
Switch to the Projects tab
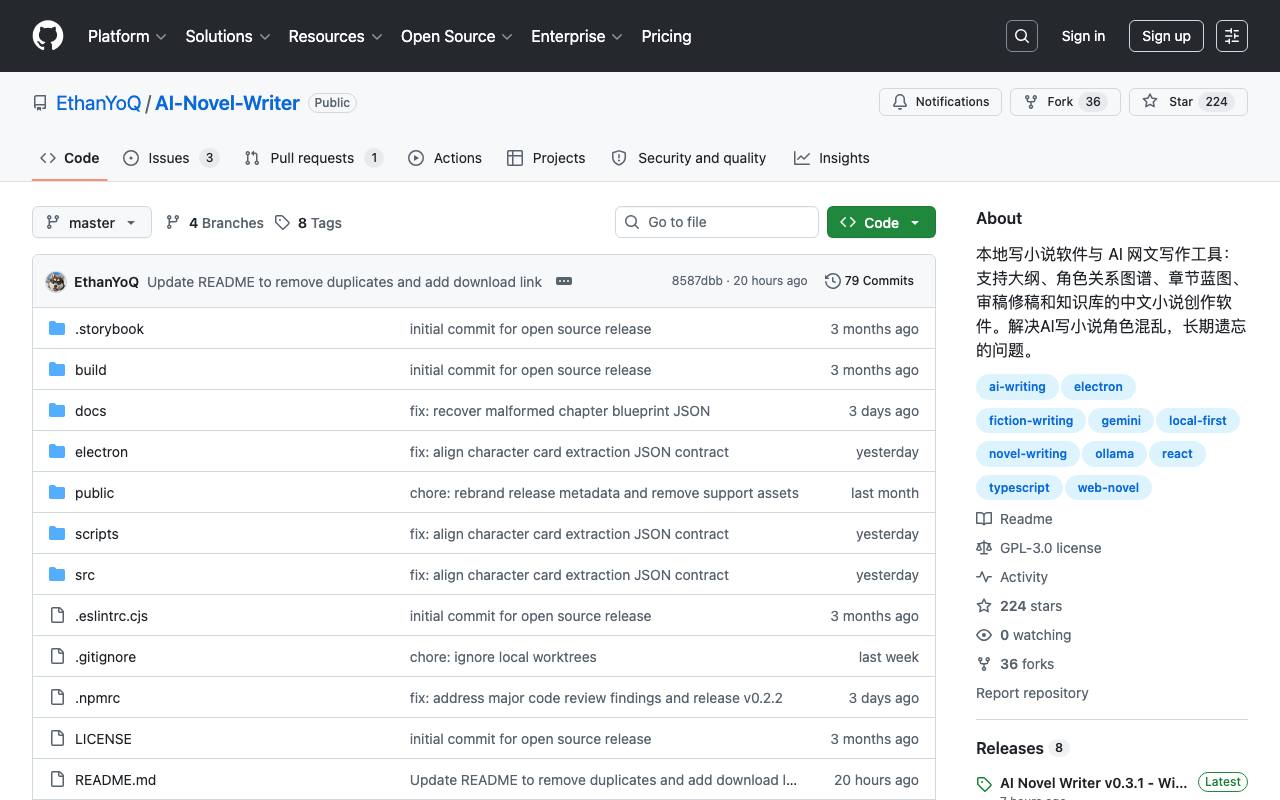click(x=546, y=158)
